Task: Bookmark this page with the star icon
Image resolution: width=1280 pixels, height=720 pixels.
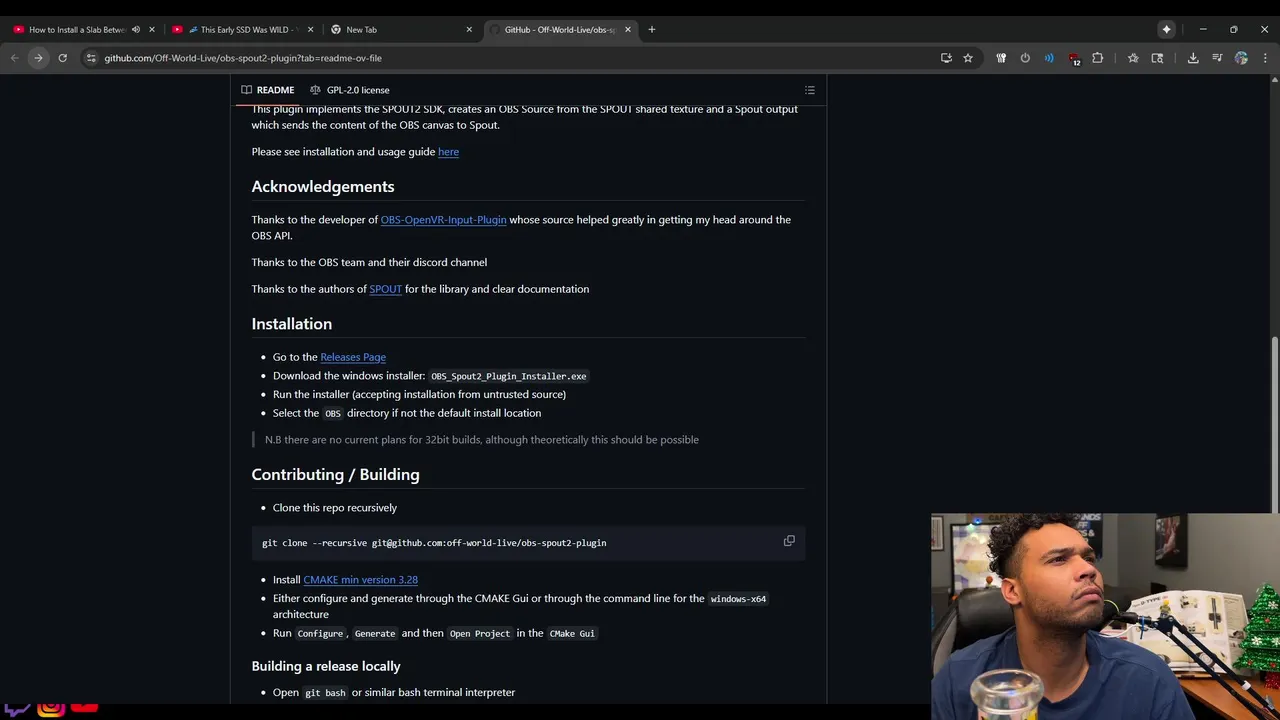Action: pos(968,58)
